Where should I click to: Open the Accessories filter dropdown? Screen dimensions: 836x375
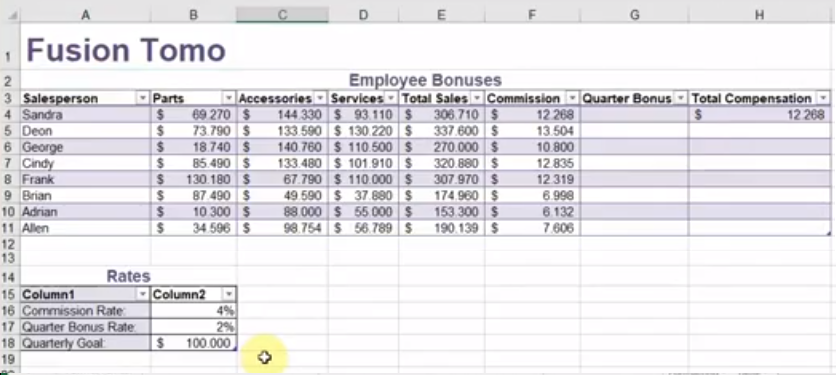320,99
